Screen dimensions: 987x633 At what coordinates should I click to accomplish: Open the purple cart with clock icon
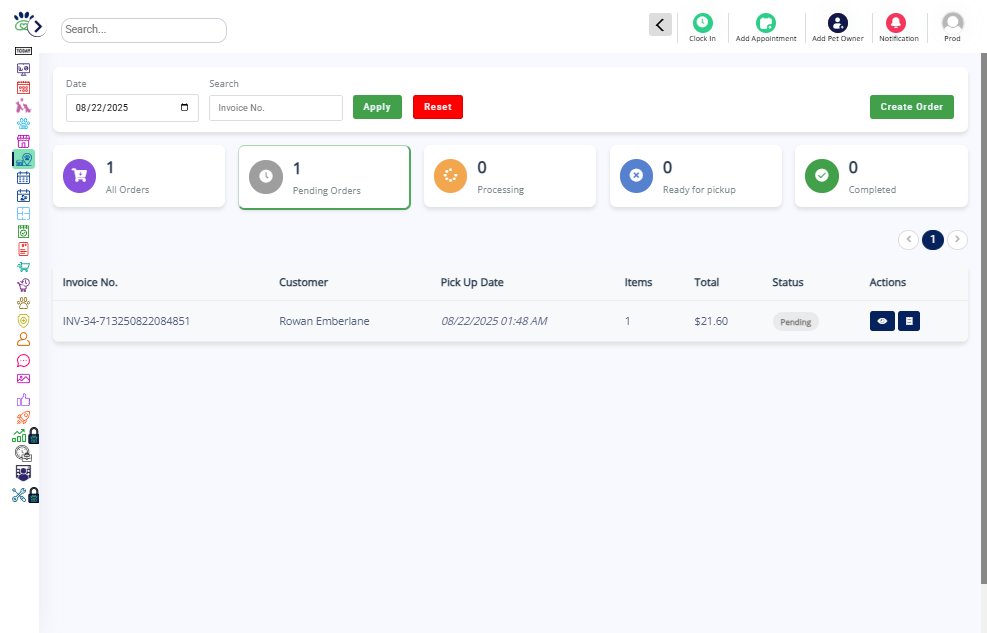pyautogui.click(x=23, y=284)
